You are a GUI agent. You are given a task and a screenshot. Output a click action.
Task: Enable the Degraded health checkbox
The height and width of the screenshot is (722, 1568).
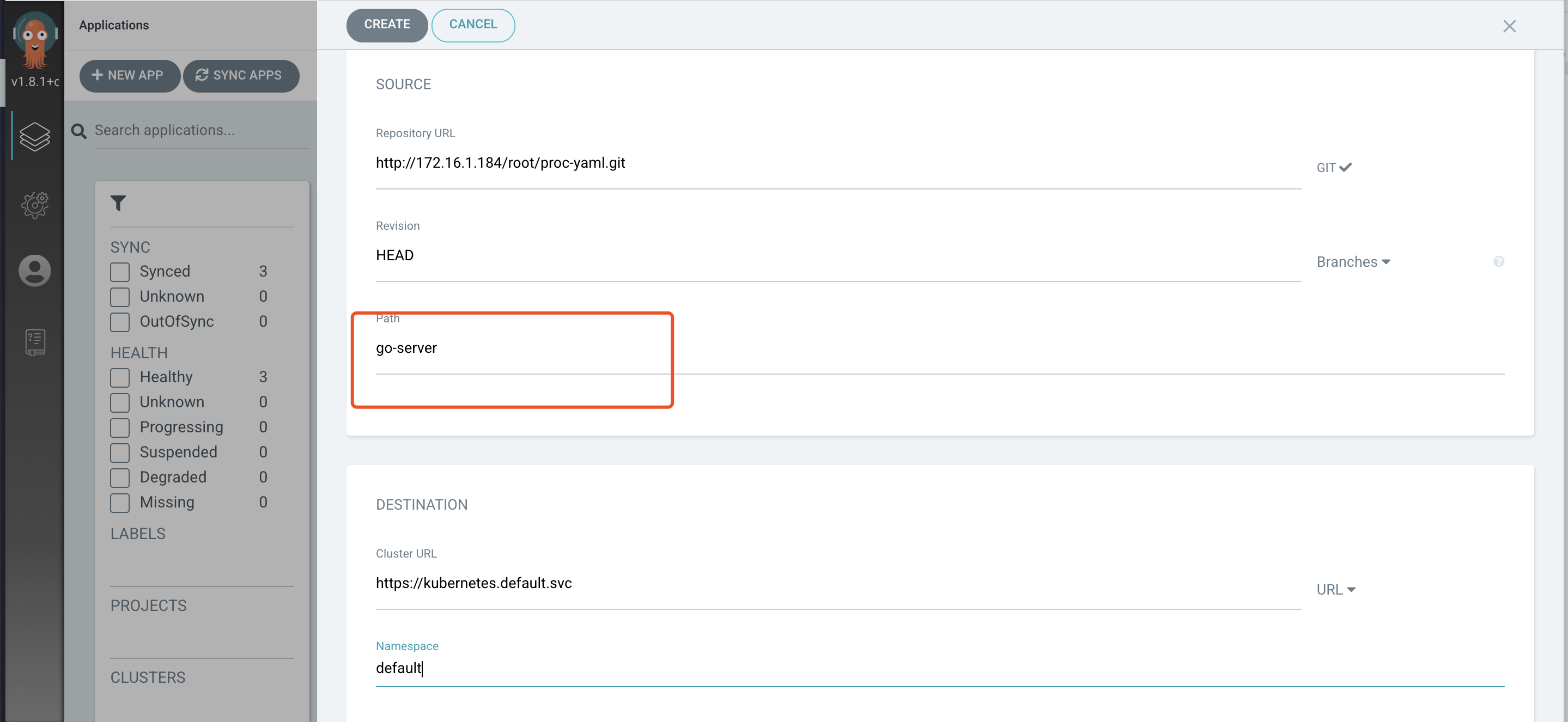coord(120,478)
